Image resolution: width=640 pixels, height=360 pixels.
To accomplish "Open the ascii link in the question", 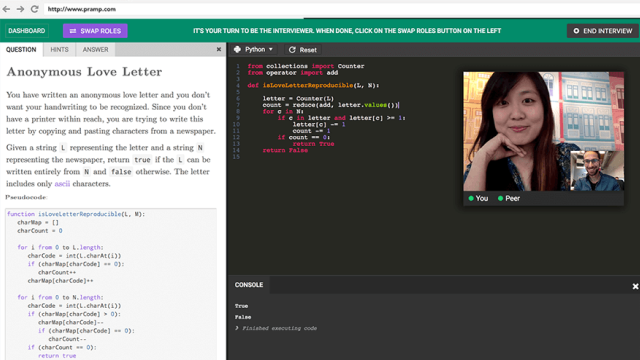I will 62,184.
